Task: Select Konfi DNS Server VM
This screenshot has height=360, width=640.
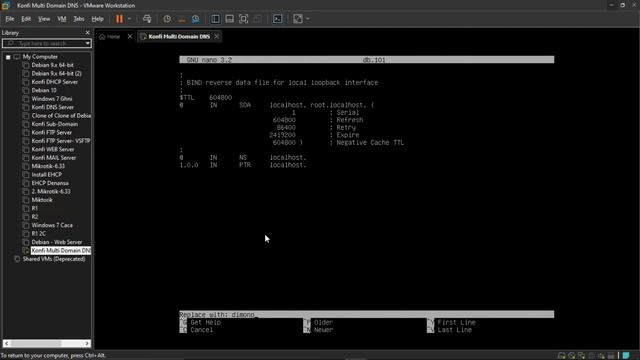Action: click(53, 107)
